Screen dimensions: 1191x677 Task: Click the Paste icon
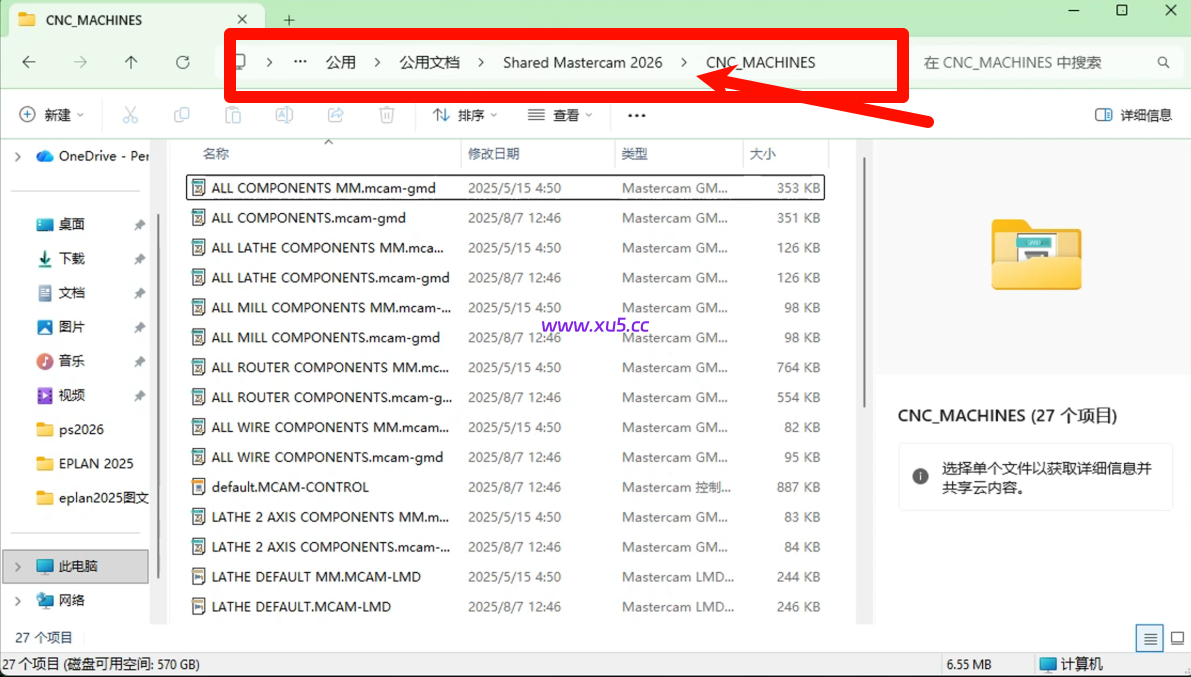click(x=233, y=115)
